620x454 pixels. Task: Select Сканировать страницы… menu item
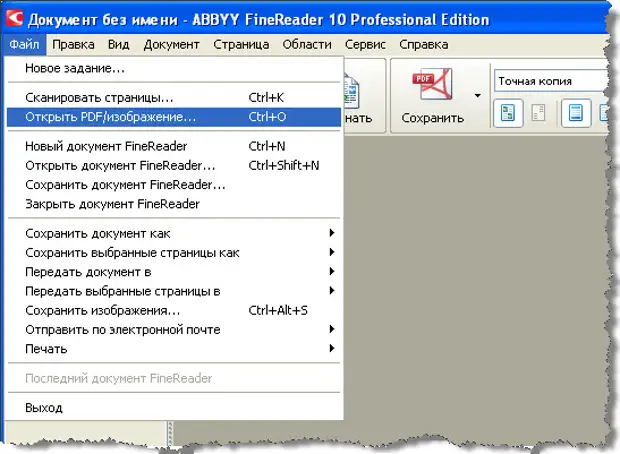click(174, 98)
